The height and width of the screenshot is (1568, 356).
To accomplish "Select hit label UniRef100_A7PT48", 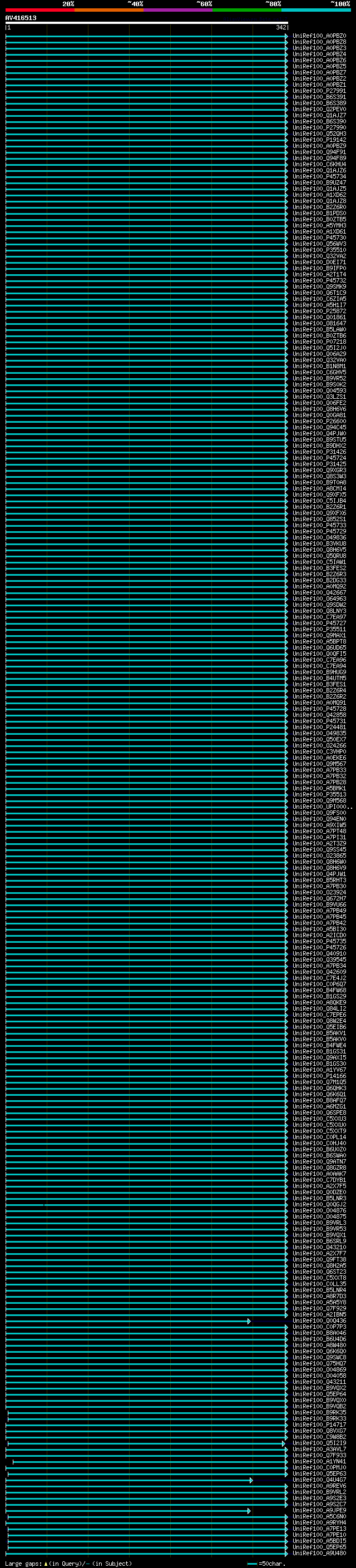I will click(x=319, y=832).
